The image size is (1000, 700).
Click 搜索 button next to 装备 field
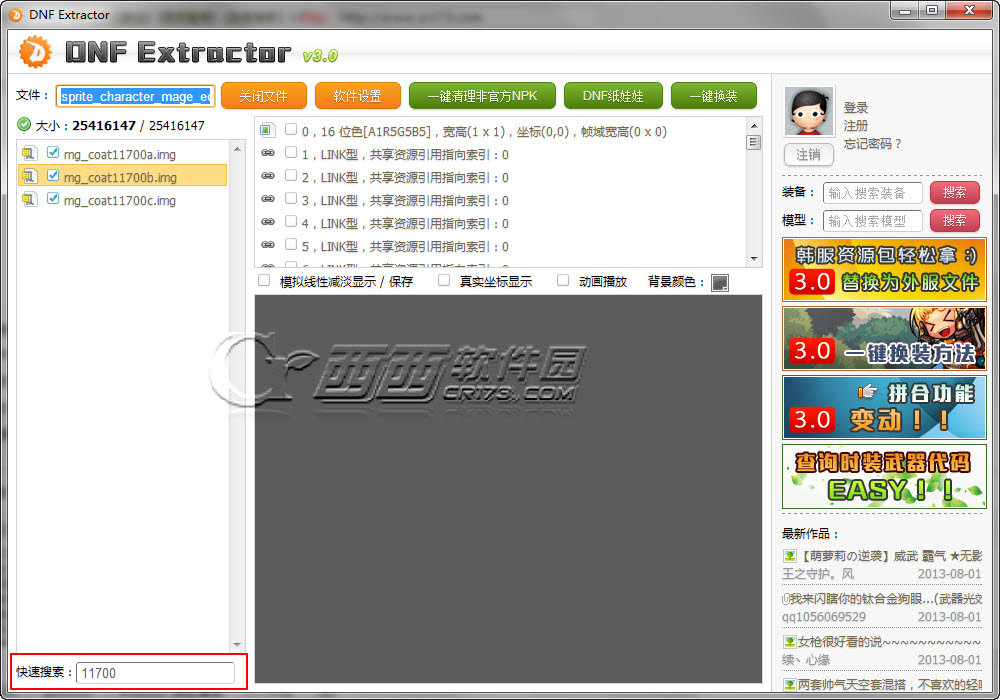click(955, 193)
